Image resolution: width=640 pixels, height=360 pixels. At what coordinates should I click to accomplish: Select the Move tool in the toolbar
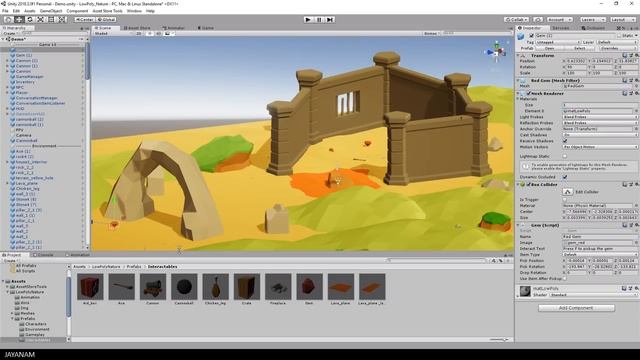click(x=19, y=20)
